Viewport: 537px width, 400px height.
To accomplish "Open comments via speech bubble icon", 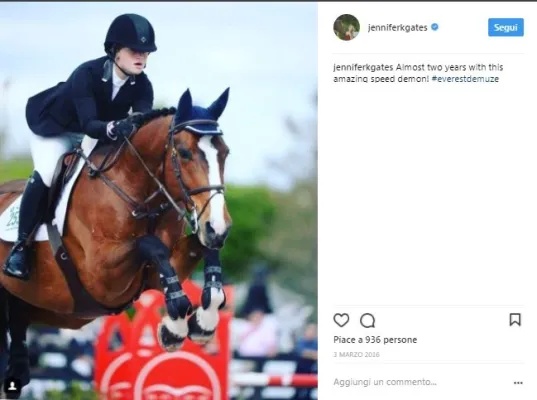I will point(367,321).
